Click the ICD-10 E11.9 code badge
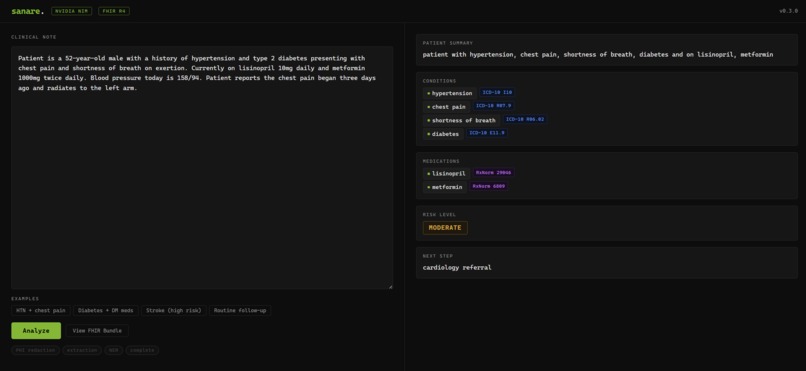The height and width of the screenshot is (371, 806). [x=487, y=133]
